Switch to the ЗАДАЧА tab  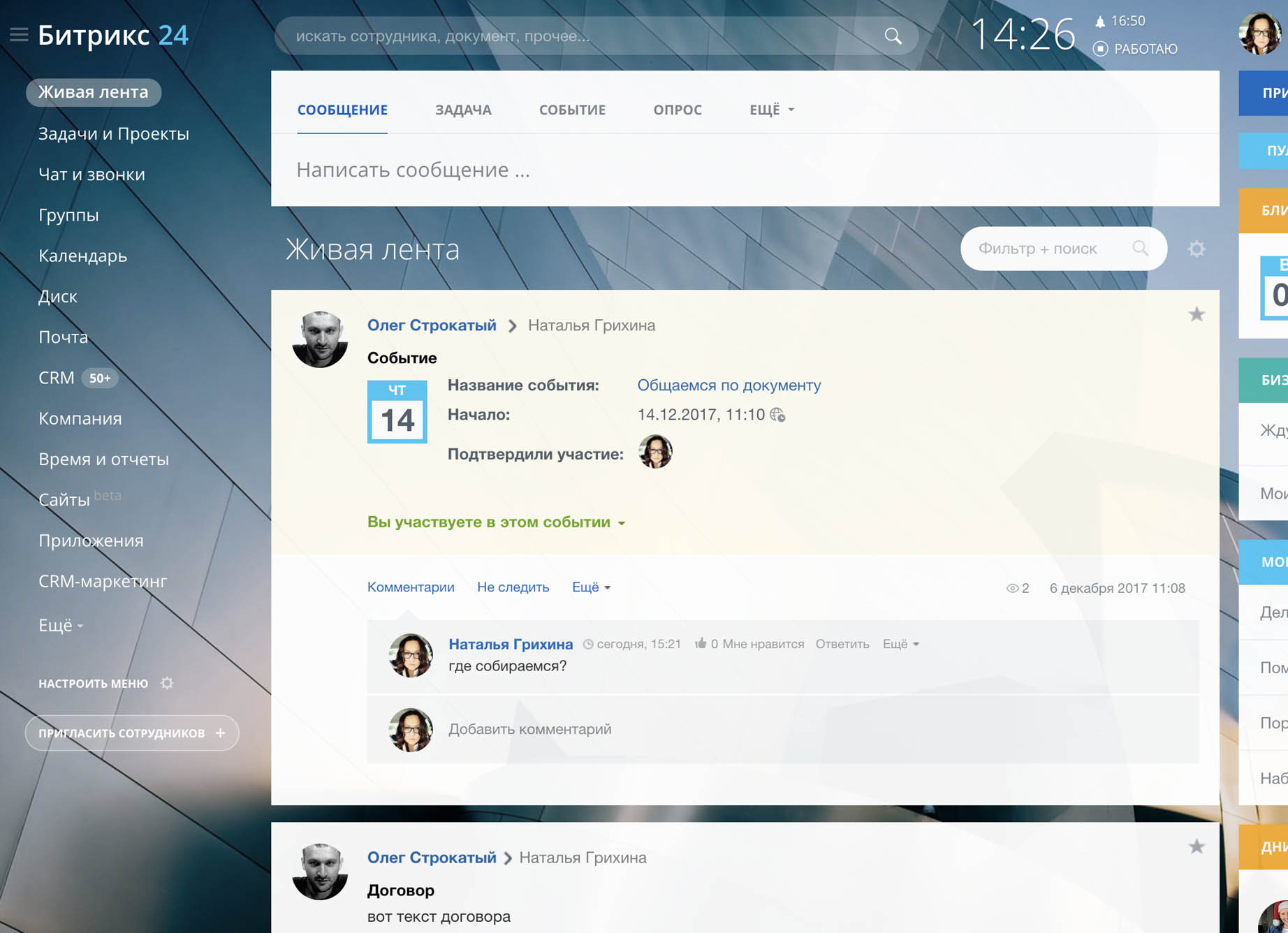tap(463, 110)
